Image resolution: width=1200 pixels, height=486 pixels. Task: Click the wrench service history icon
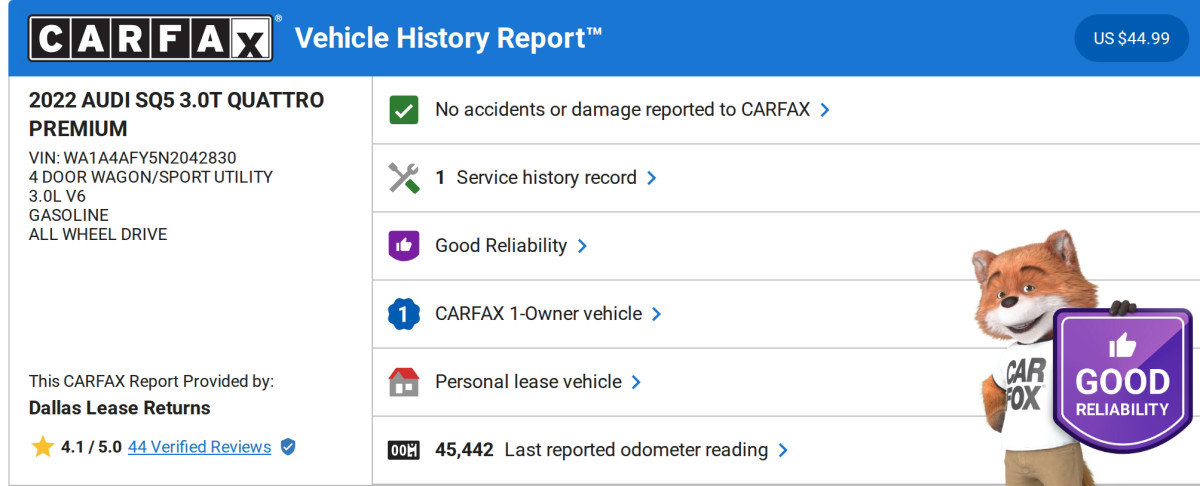coord(403,178)
